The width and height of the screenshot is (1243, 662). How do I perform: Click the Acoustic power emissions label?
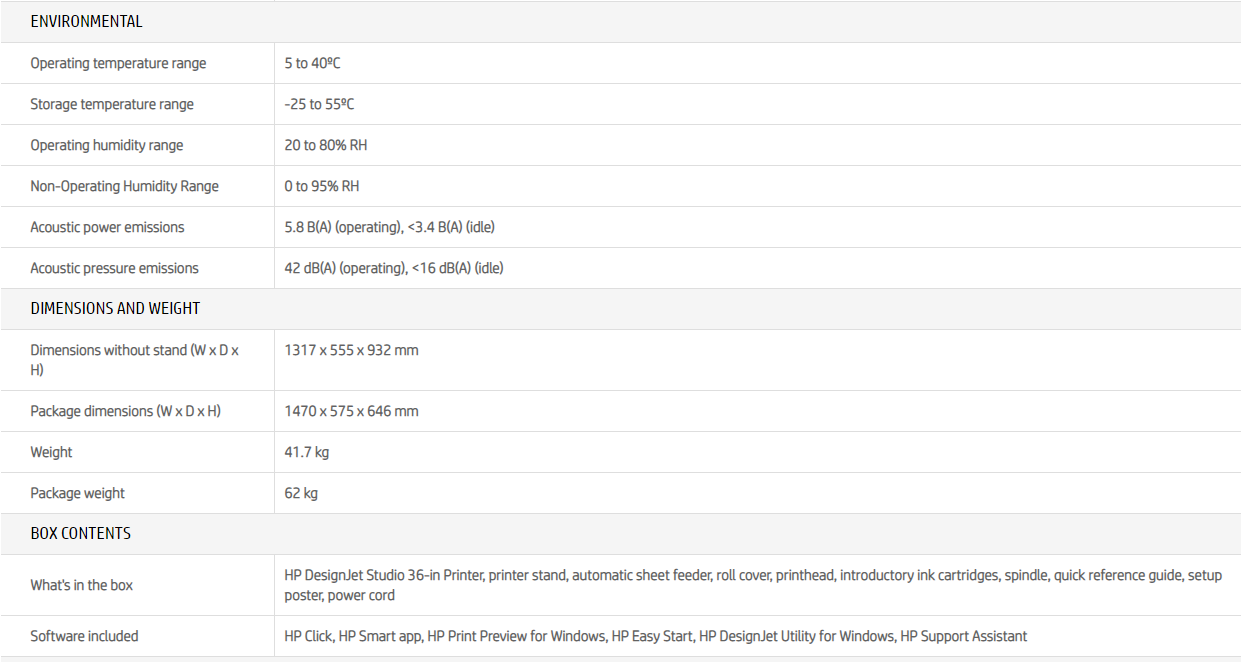(x=107, y=227)
